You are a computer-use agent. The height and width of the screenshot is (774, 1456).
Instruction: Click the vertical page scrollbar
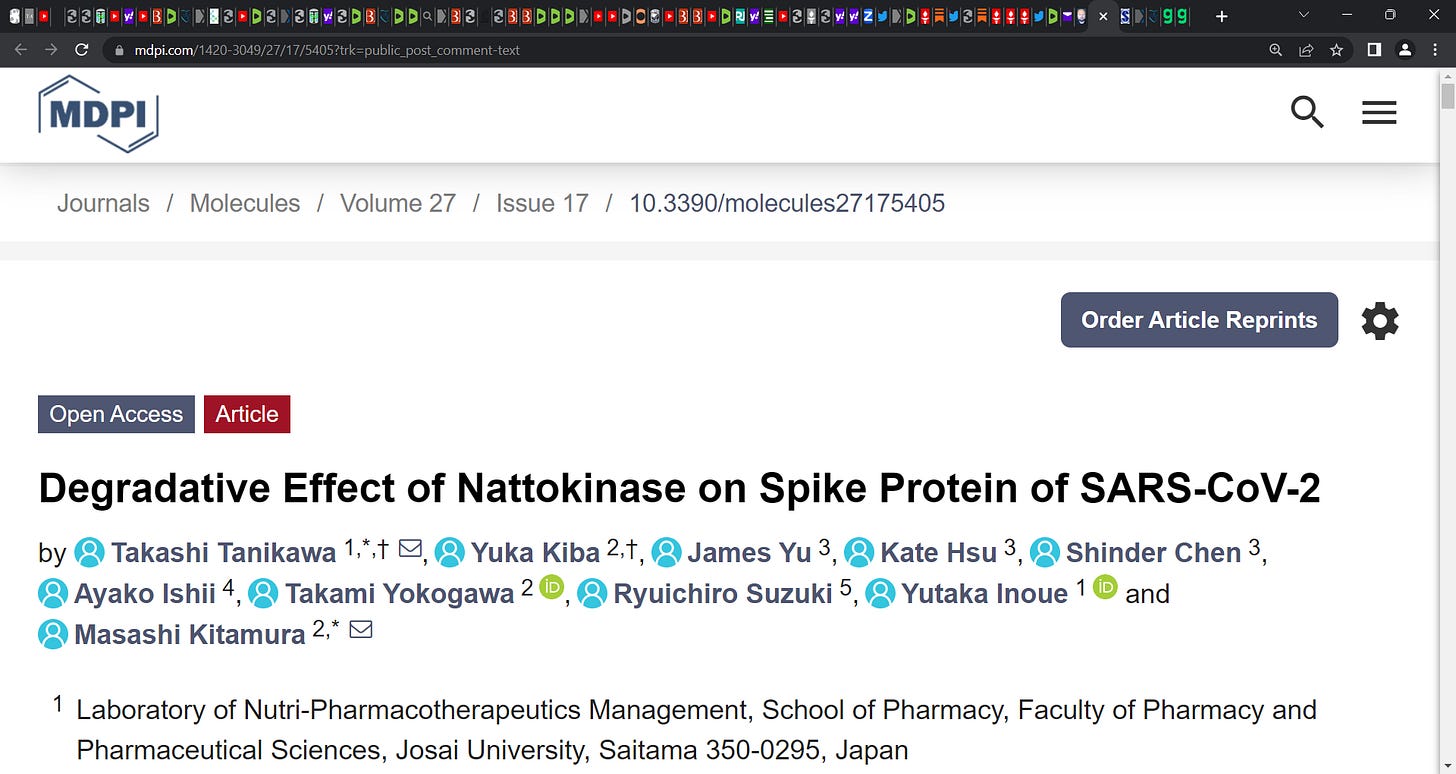[x=1447, y=420]
